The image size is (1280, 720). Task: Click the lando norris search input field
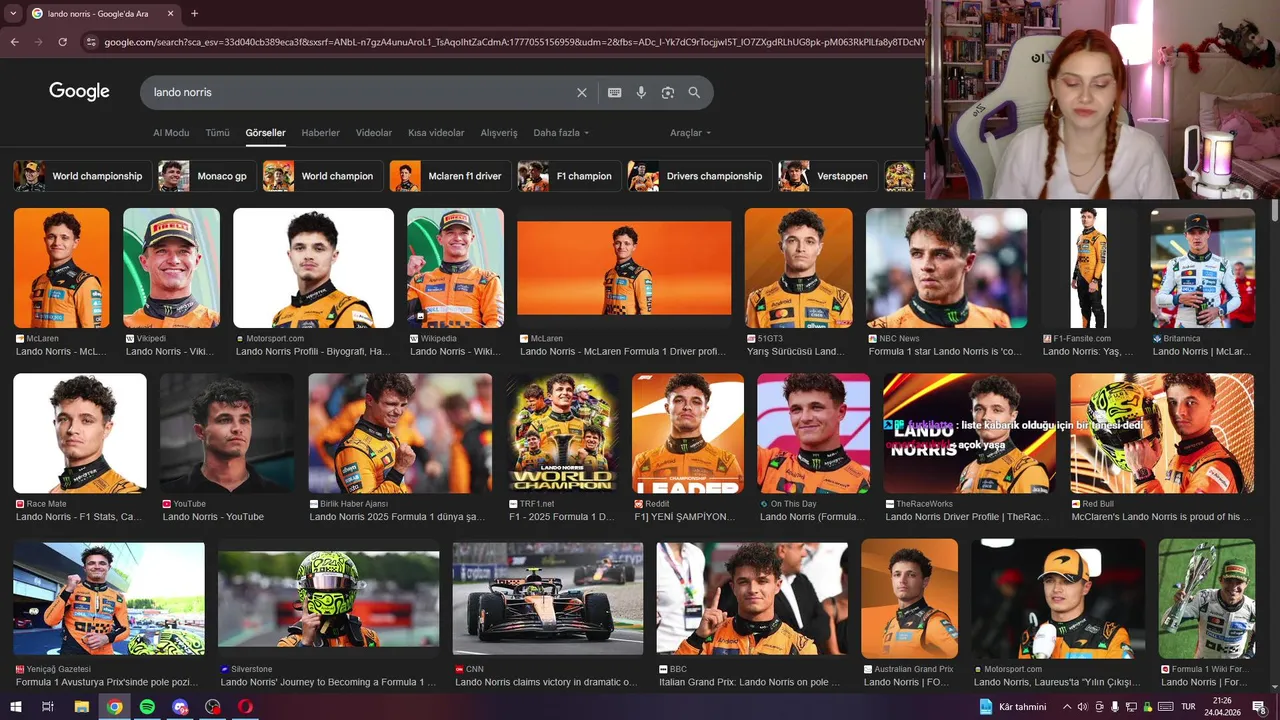[x=360, y=92]
